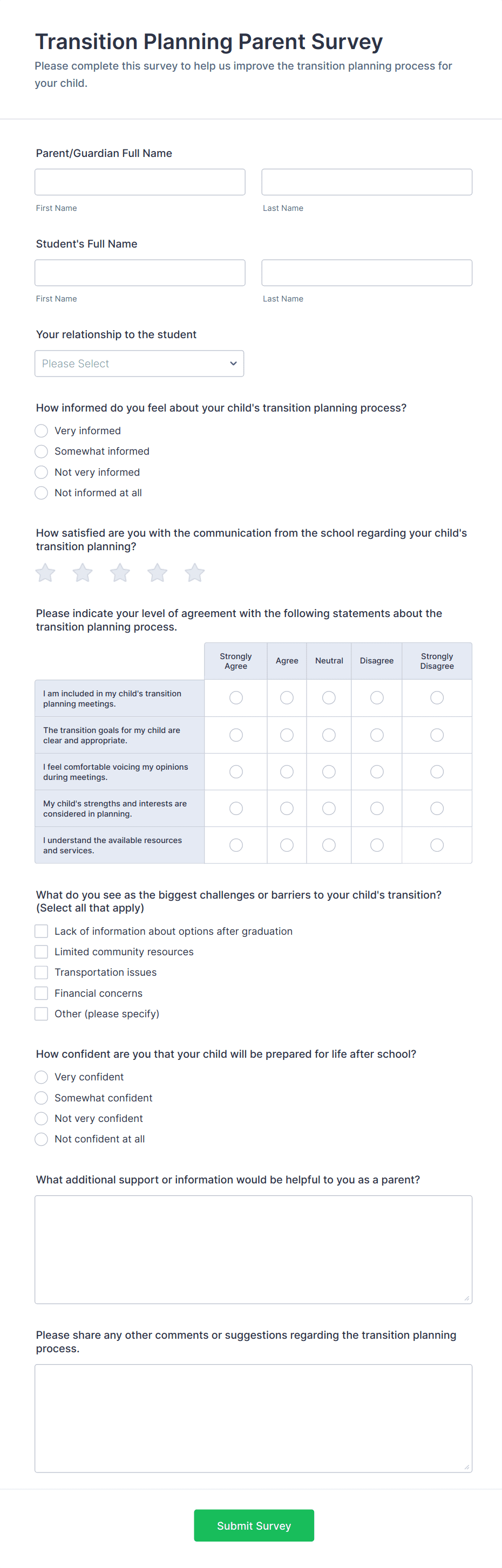Mark 'Strongly Agree' for inclusion in planning meetings
The height and width of the screenshot is (1568, 502).
click(236, 697)
